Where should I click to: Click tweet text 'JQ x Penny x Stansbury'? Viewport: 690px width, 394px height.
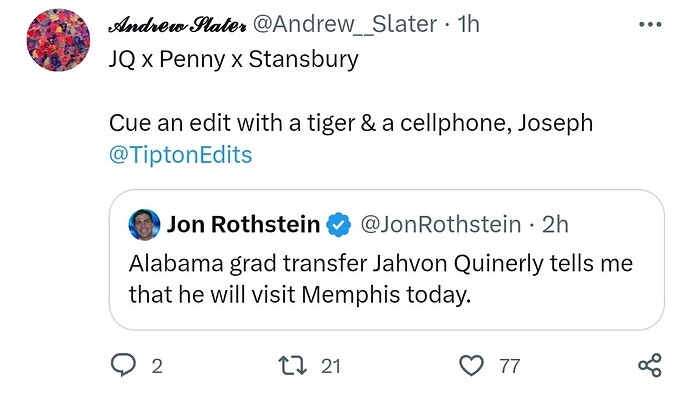pos(234,60)
